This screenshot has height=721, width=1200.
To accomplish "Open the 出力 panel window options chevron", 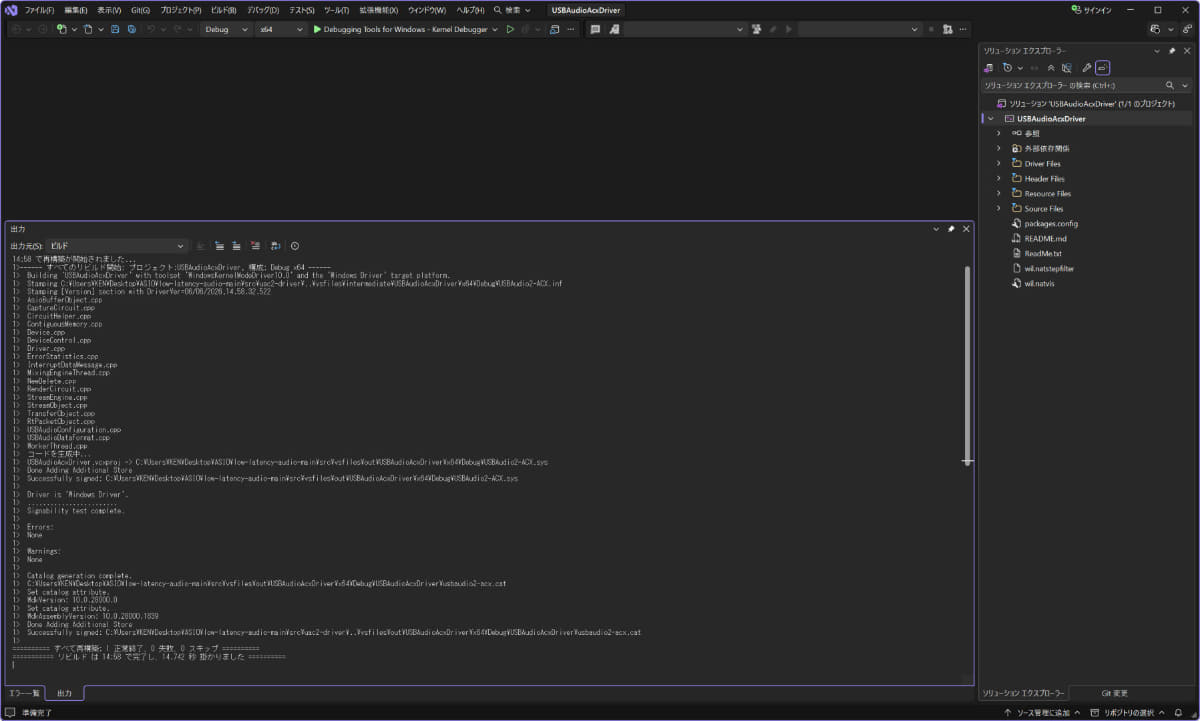I will tap(936, 229).
